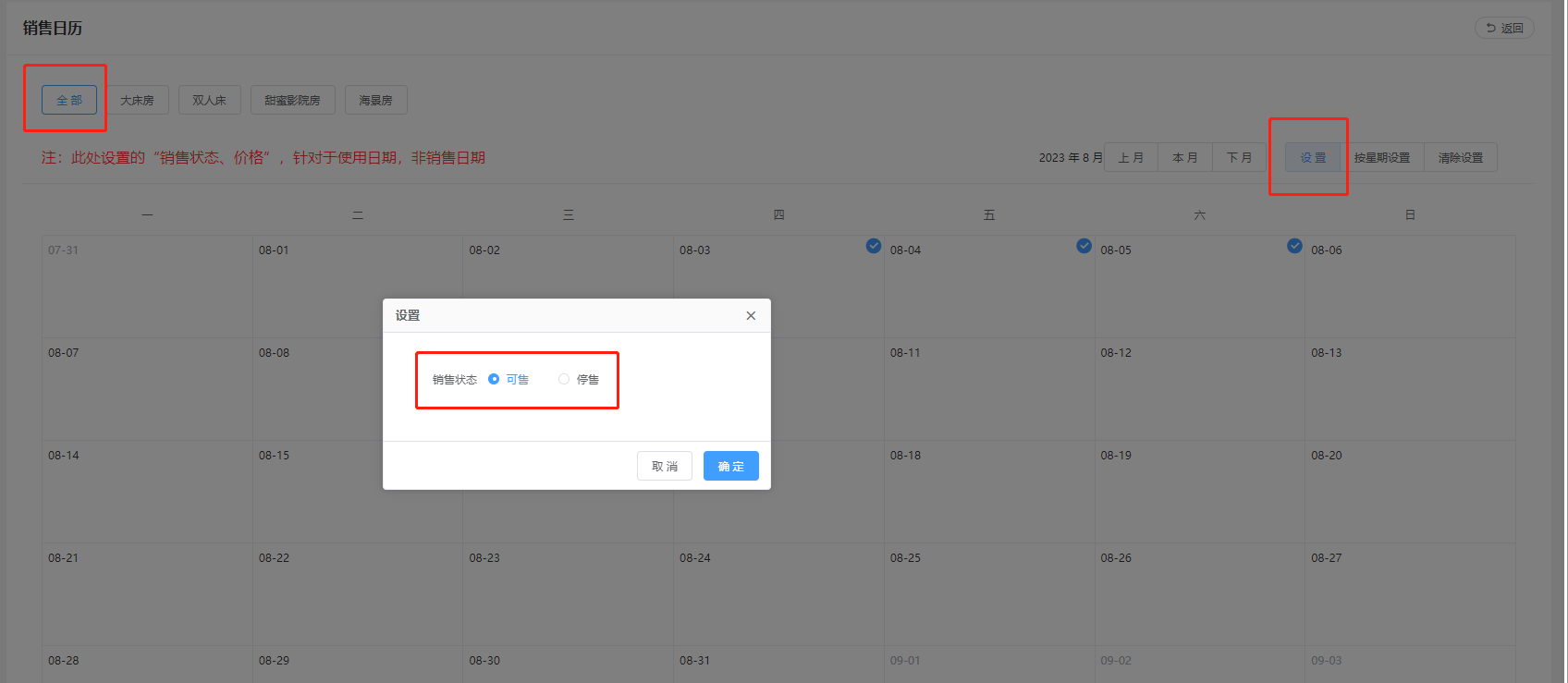The height and width of the screenshot is (683, 1568).
Task: Go to previous month with 上月
Action: 1131,157
